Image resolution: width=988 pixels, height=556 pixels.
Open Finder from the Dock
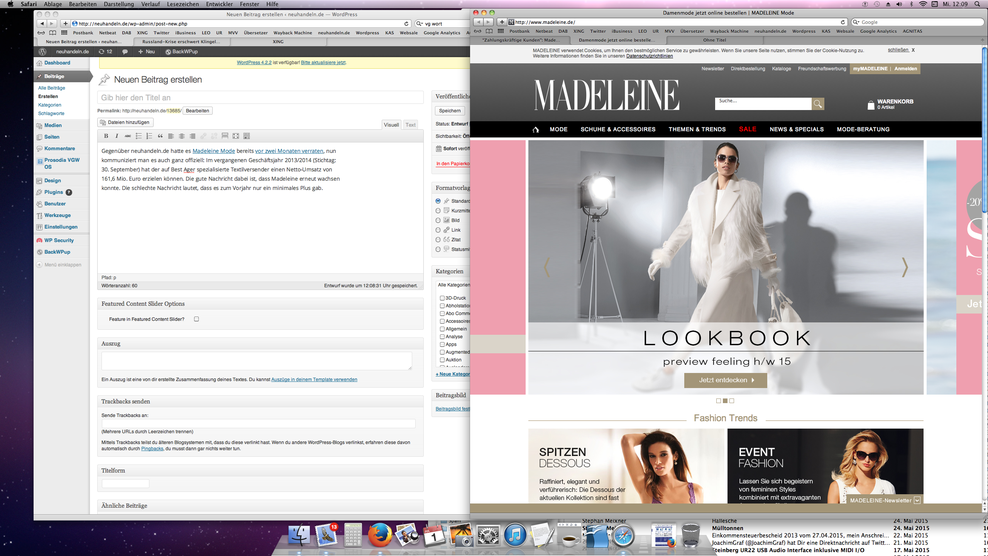[299, 535]
